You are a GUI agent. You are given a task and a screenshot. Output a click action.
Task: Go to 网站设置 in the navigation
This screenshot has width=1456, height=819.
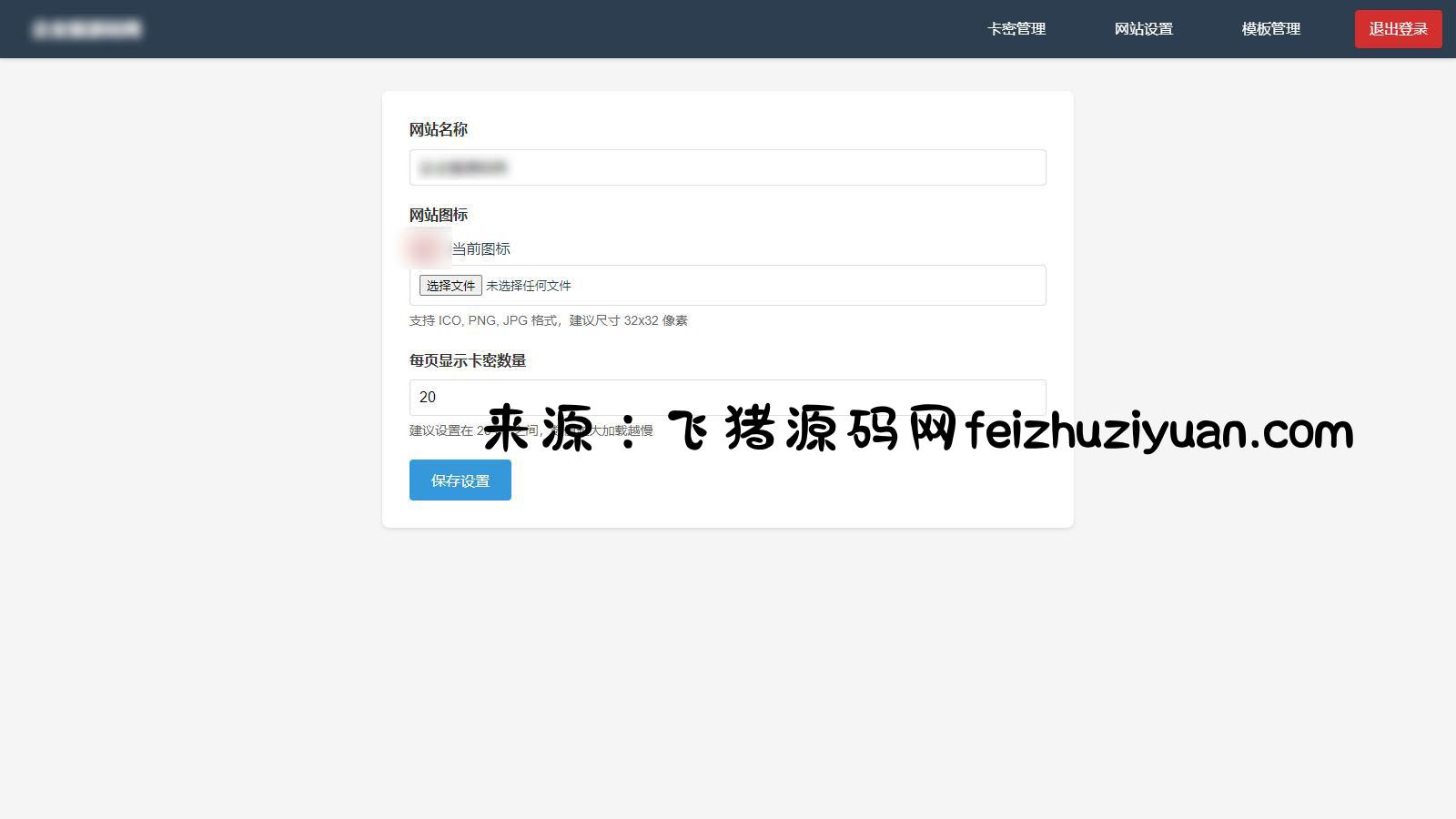point(1144,29)
